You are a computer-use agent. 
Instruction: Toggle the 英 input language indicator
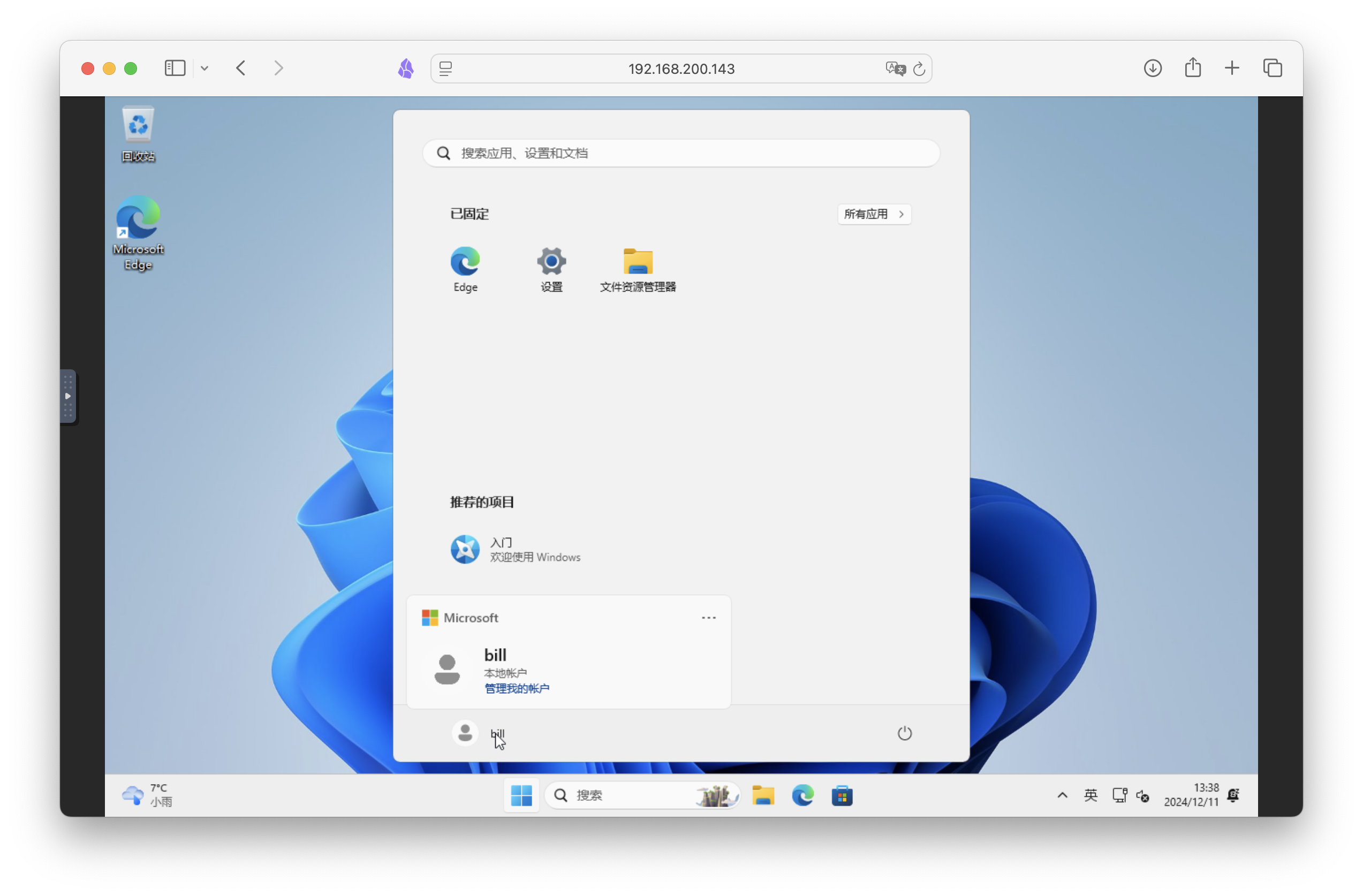tap(1091, 795)
